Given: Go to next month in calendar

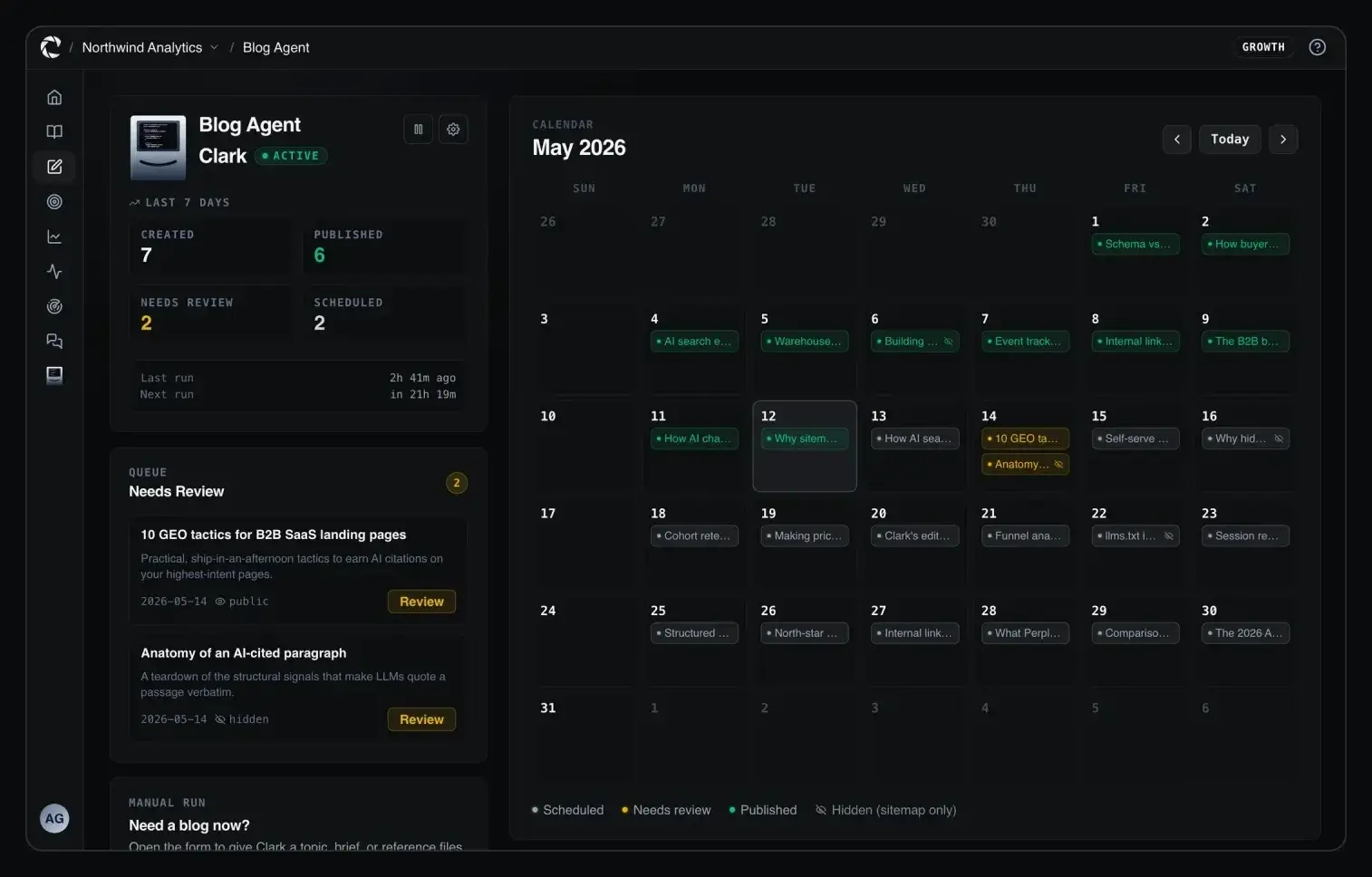Looking at the screenshot, I should coord(1283,140).
